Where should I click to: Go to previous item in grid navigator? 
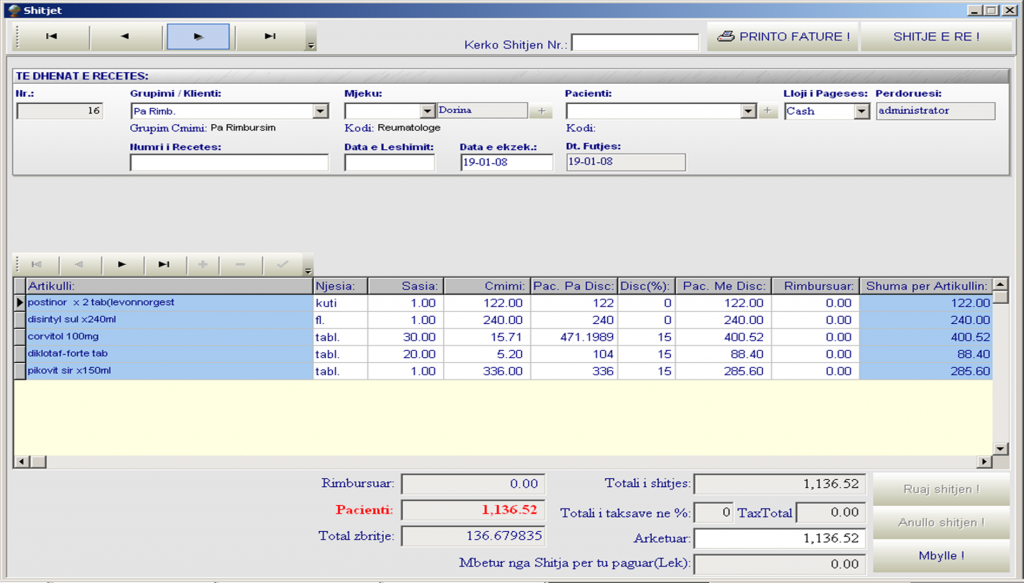coord(80,264)
